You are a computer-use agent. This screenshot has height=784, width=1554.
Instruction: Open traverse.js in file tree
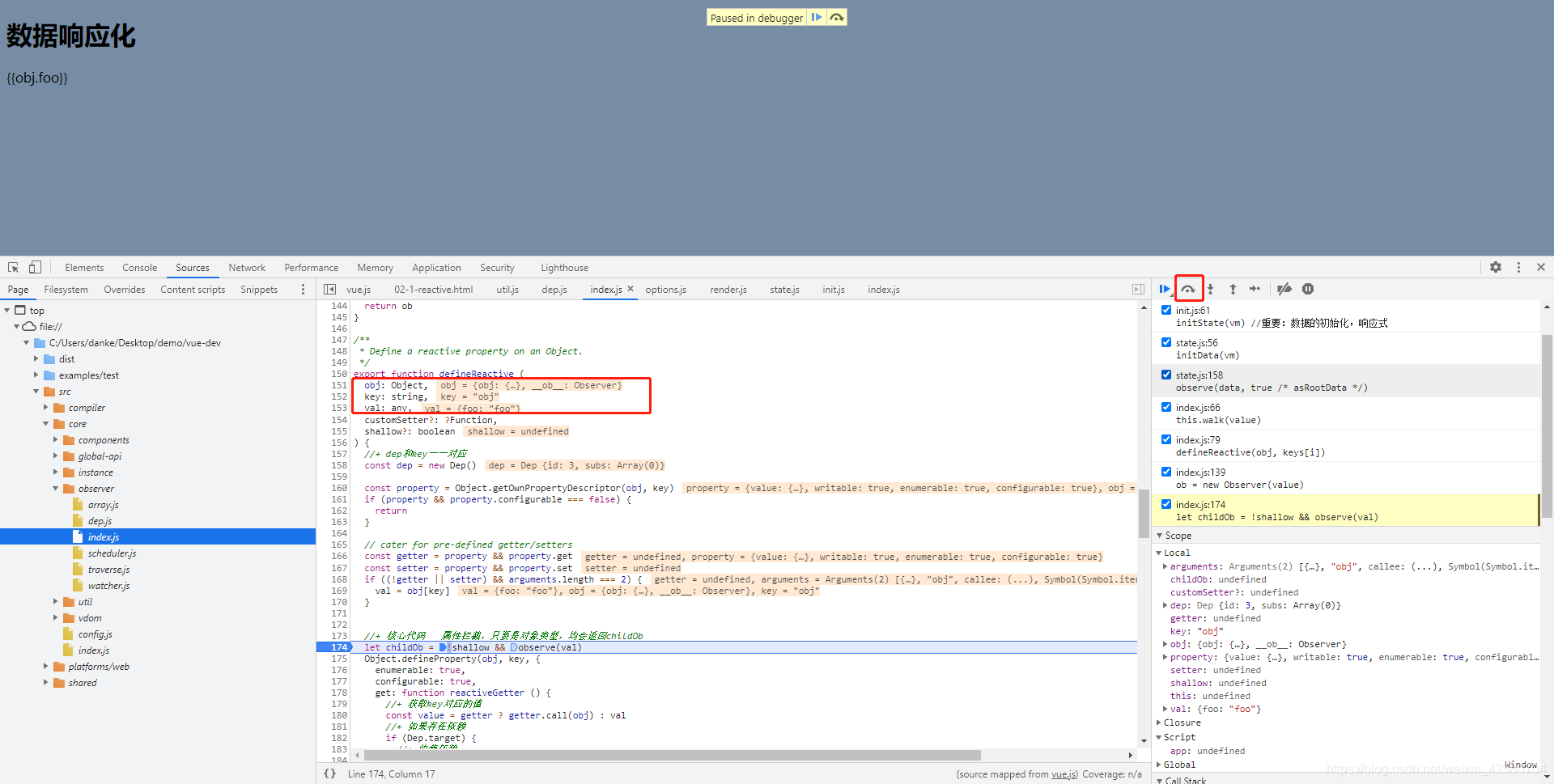pyautogui.click(x=108, y=570)
